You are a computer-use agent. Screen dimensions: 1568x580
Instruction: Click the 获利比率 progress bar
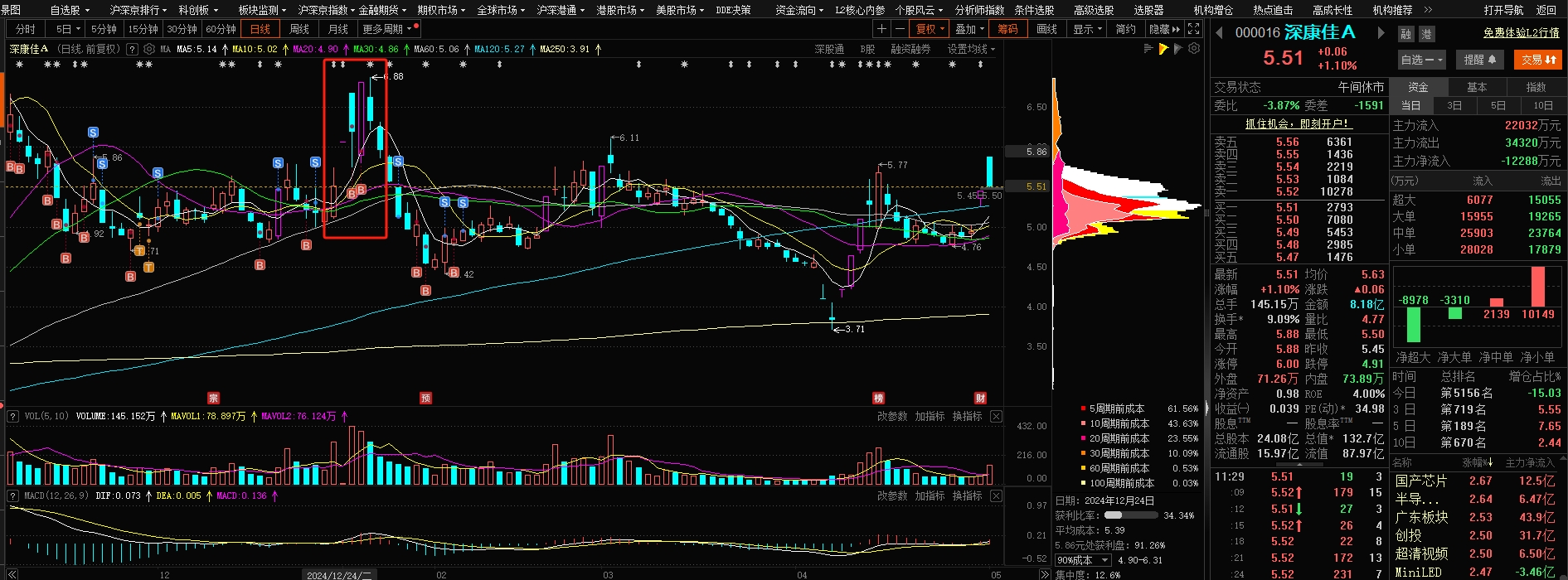point(1131,515)
